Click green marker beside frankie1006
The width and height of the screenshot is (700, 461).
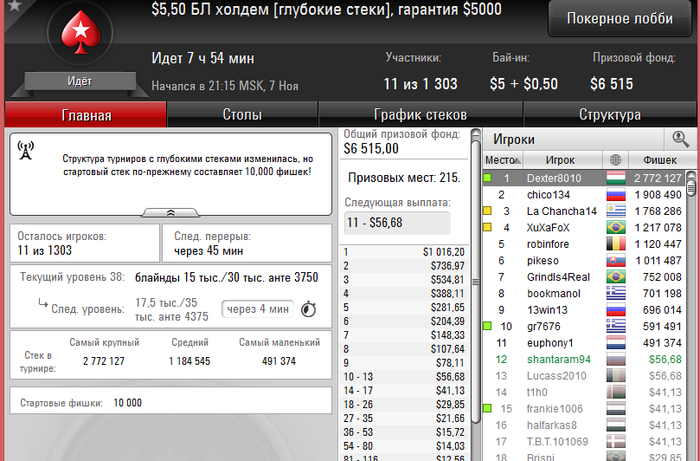point(488,409)
